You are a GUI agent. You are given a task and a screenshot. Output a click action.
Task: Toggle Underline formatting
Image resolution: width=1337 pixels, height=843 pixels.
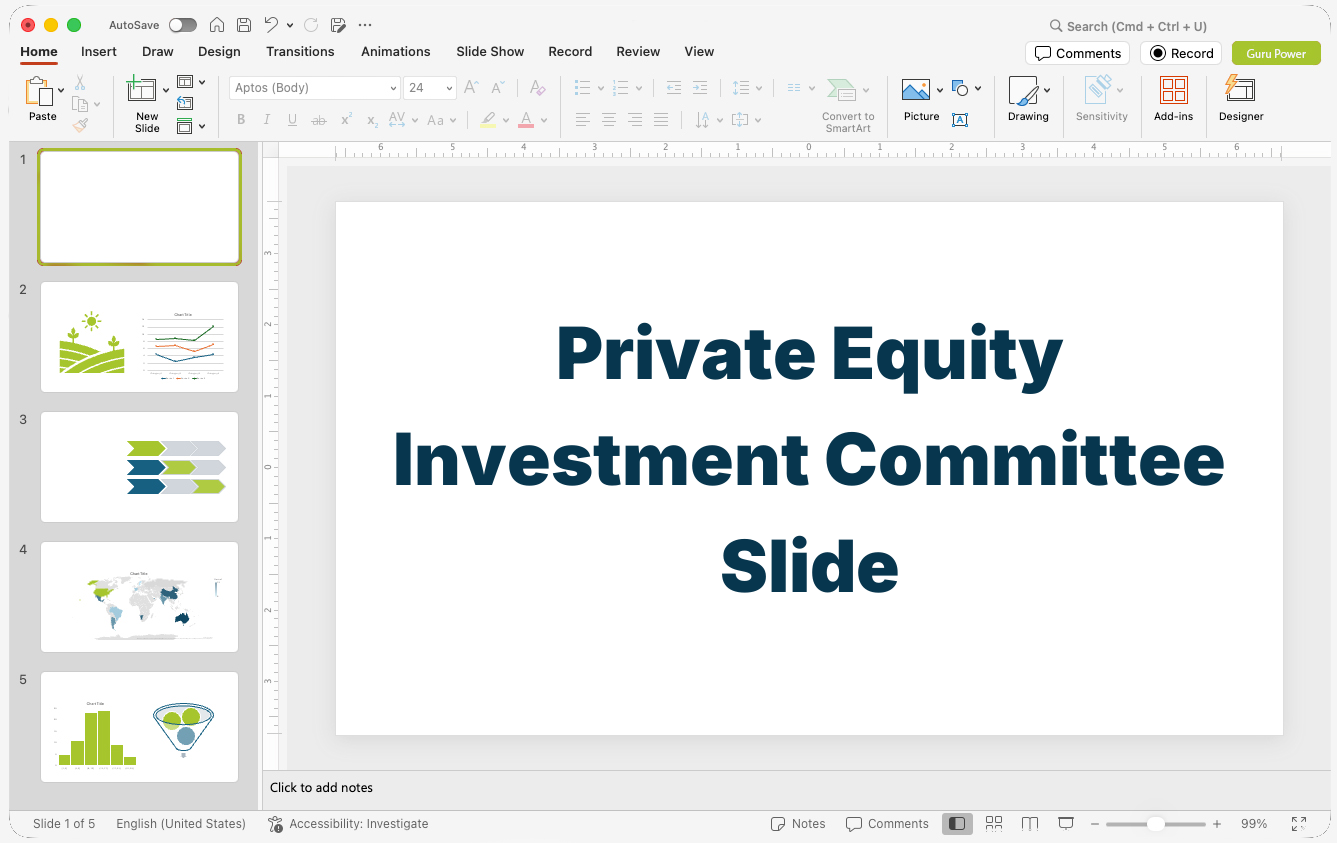[x=292, y=120]
